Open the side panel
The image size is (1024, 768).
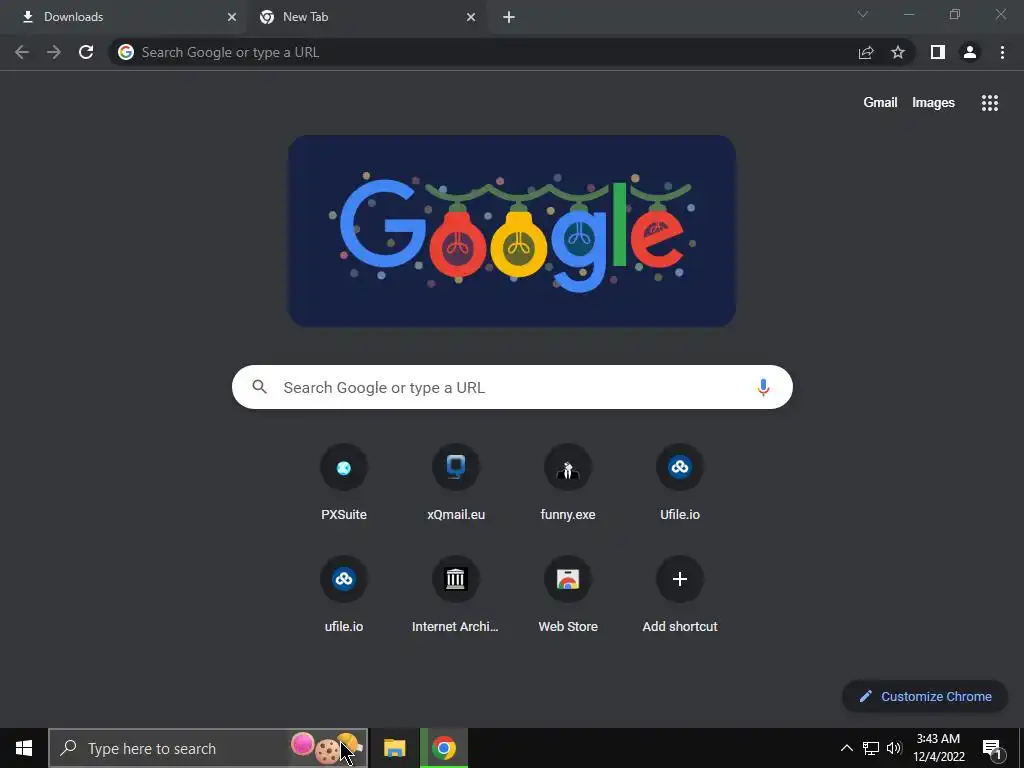(938, 52)
